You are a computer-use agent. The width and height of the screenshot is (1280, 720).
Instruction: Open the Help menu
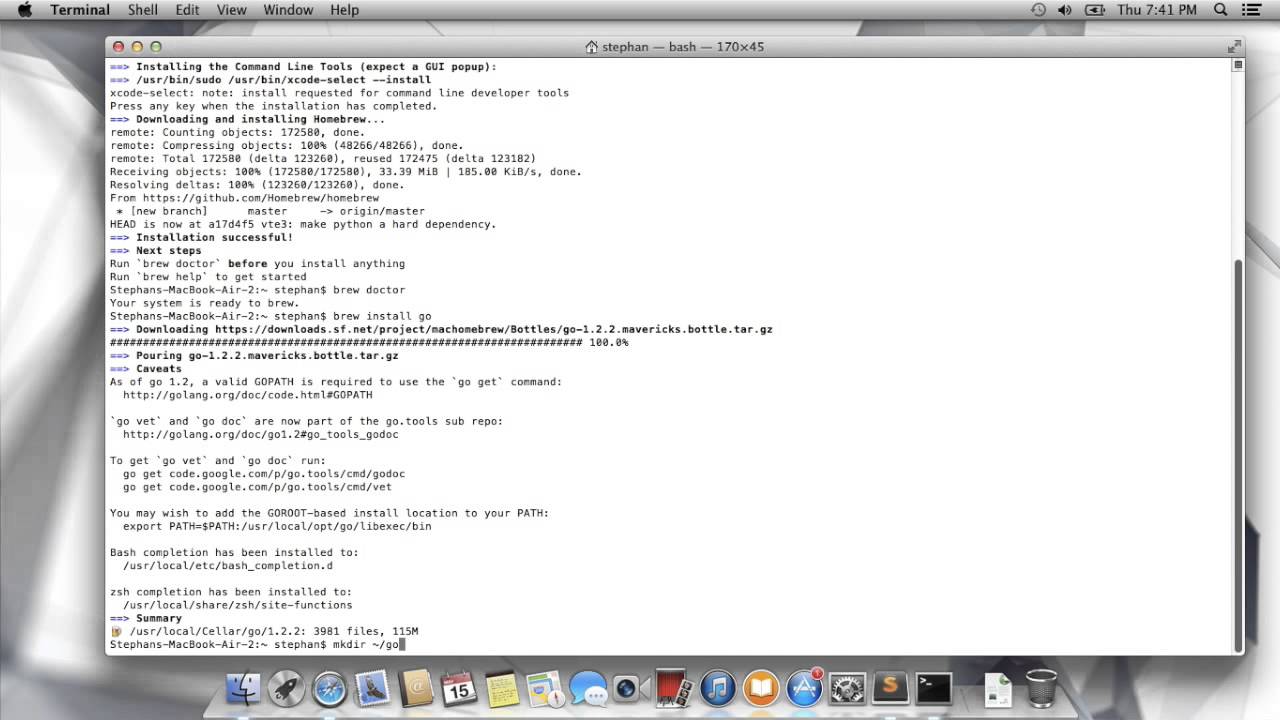(344, 10)
